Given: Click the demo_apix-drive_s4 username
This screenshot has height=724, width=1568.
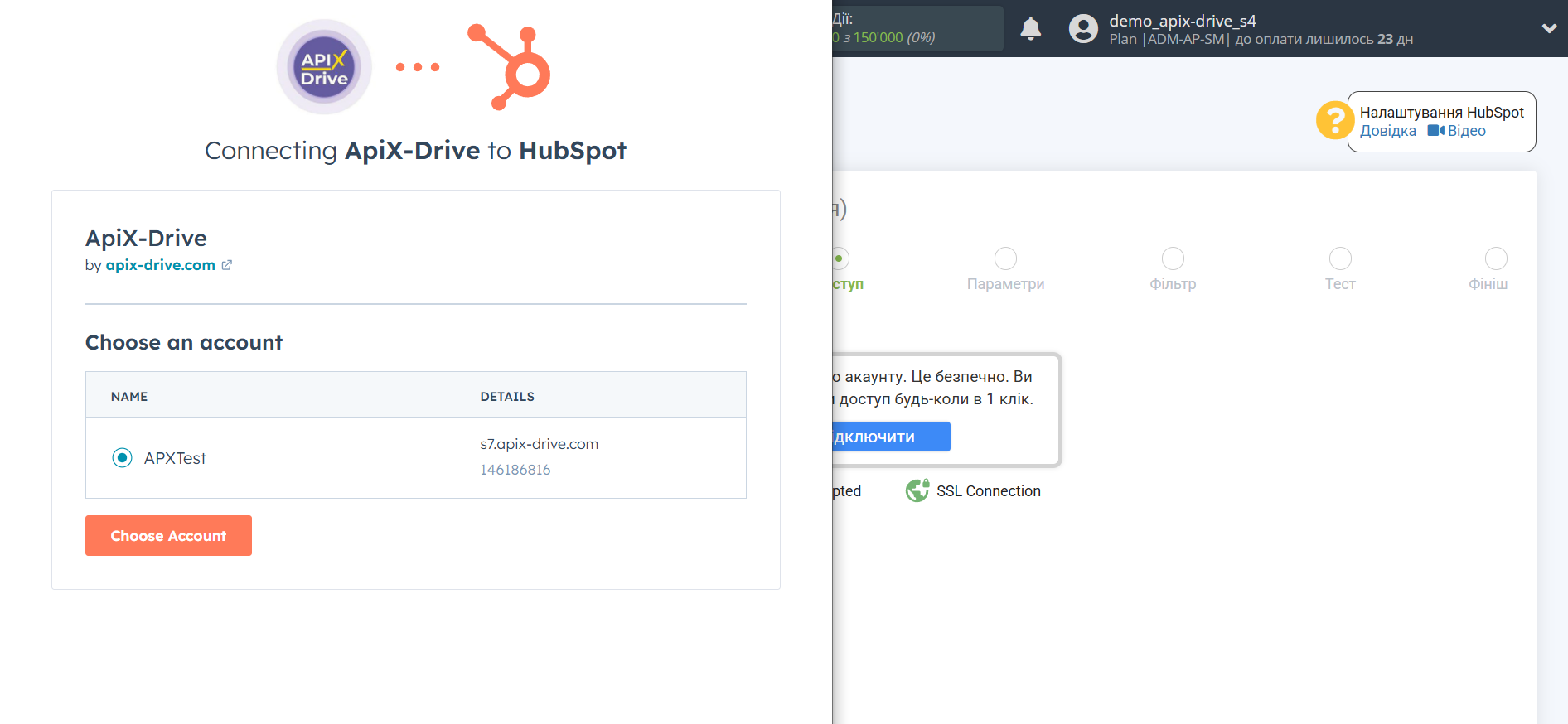Looking at the screenshot, I should click(1183, 21).
